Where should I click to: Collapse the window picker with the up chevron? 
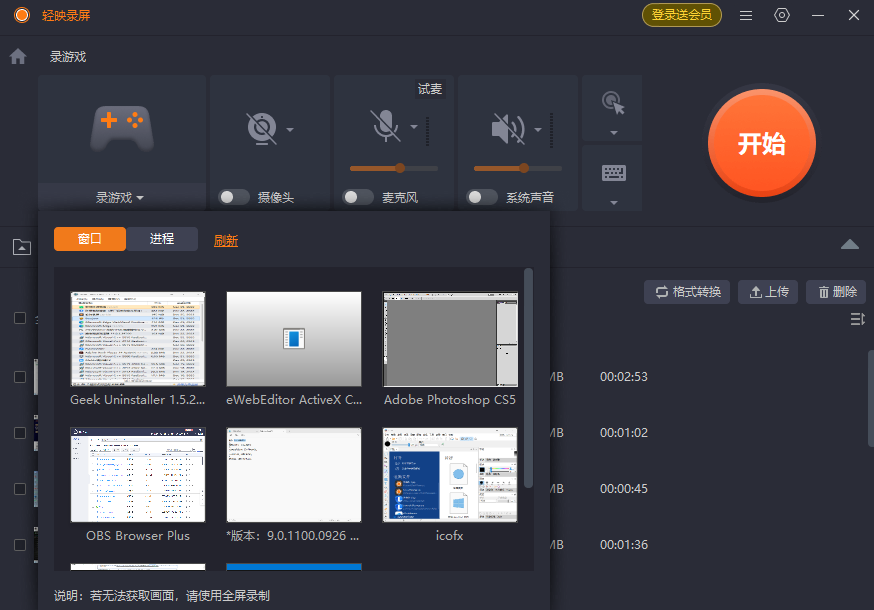[849, 243]
